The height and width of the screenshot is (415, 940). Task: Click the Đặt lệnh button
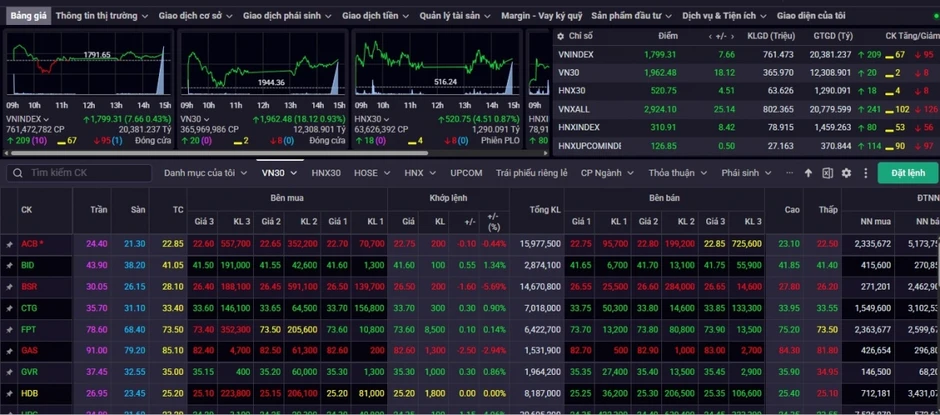[908, 173]
